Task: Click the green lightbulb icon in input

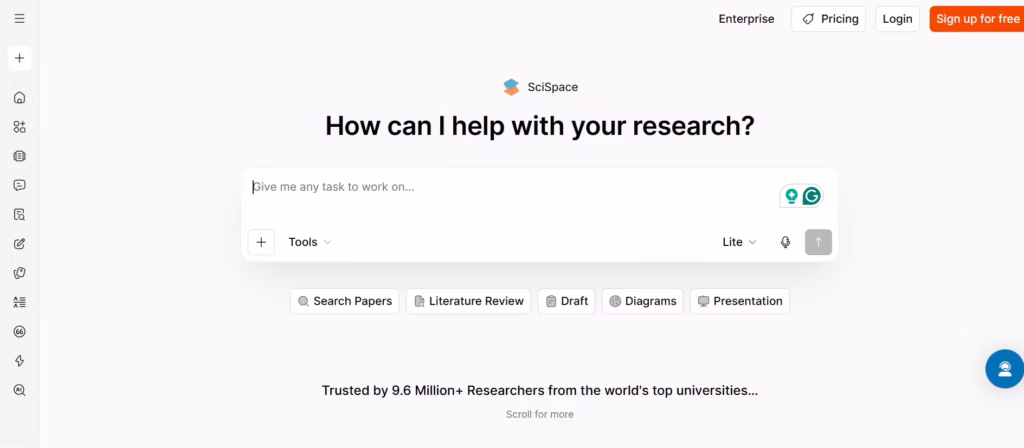Action: pyautogui.click(x=792, y=196)
